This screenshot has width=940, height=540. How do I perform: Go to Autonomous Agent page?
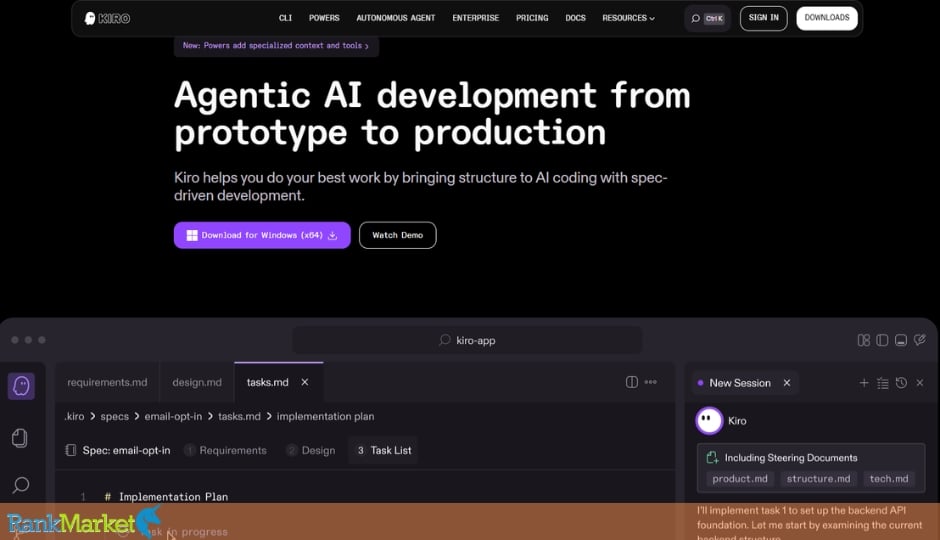(x=396, y=18)
